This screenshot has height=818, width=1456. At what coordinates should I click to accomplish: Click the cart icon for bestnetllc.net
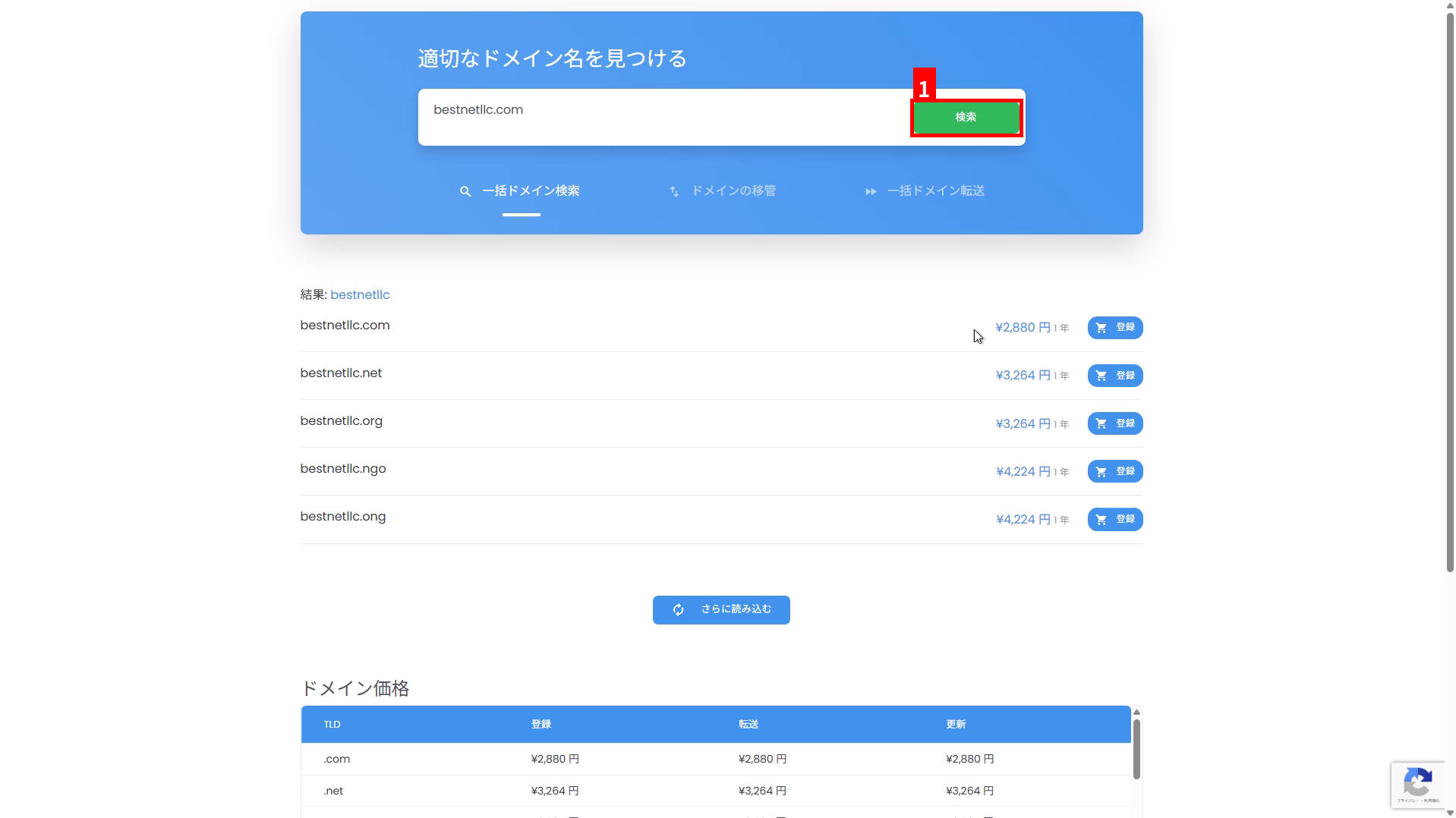point(1101,376)
